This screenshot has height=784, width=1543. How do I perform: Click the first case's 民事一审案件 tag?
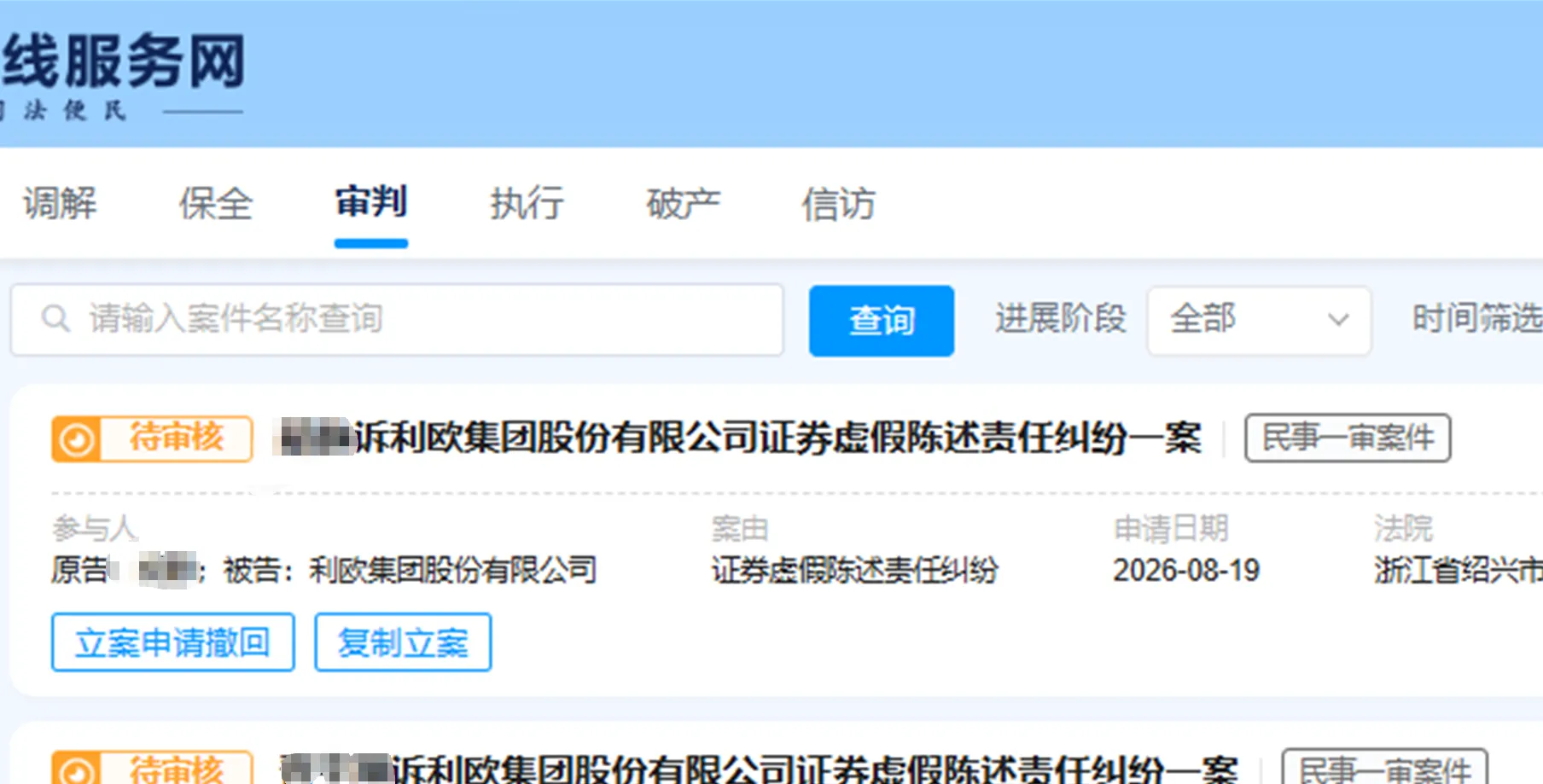click(1348, 438)
